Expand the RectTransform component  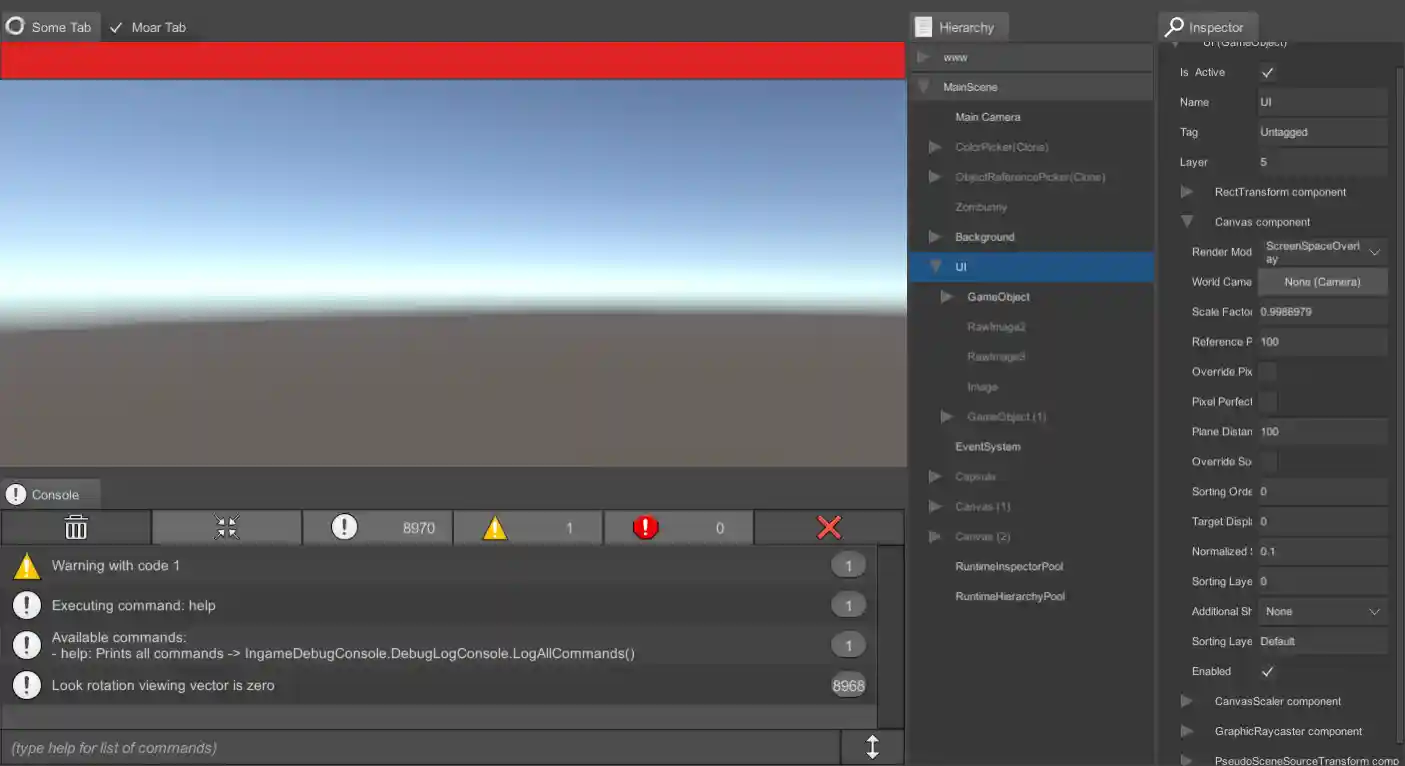1188,191
